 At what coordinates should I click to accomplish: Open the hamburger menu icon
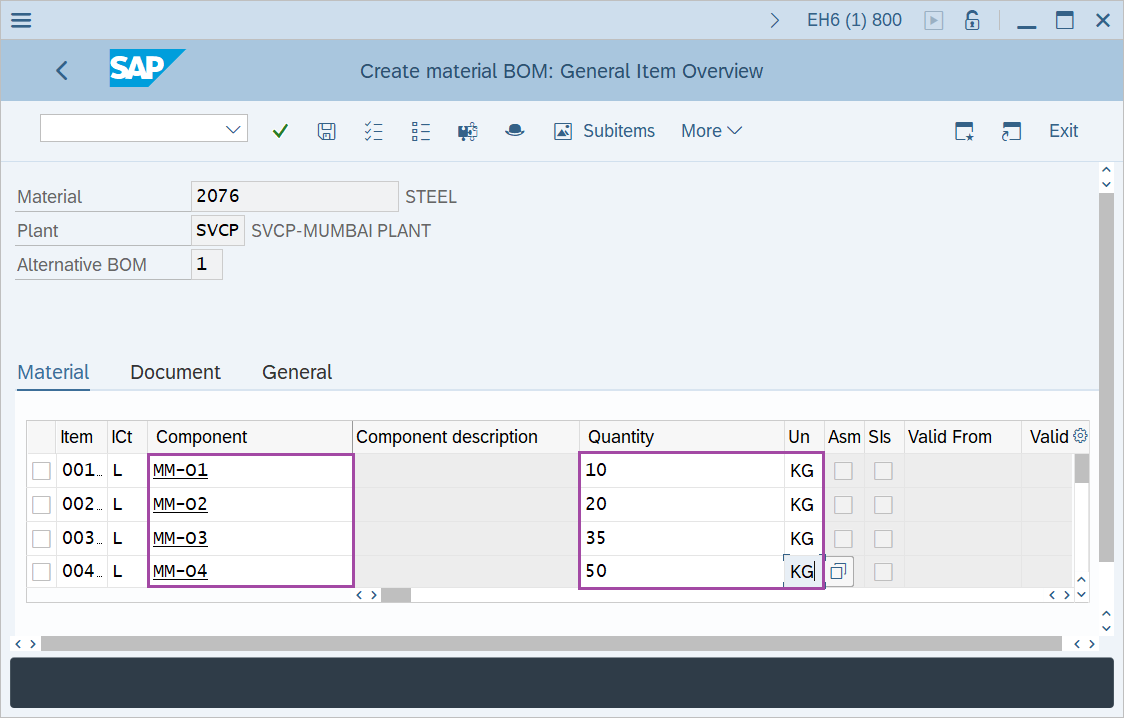tap(20, 20)
